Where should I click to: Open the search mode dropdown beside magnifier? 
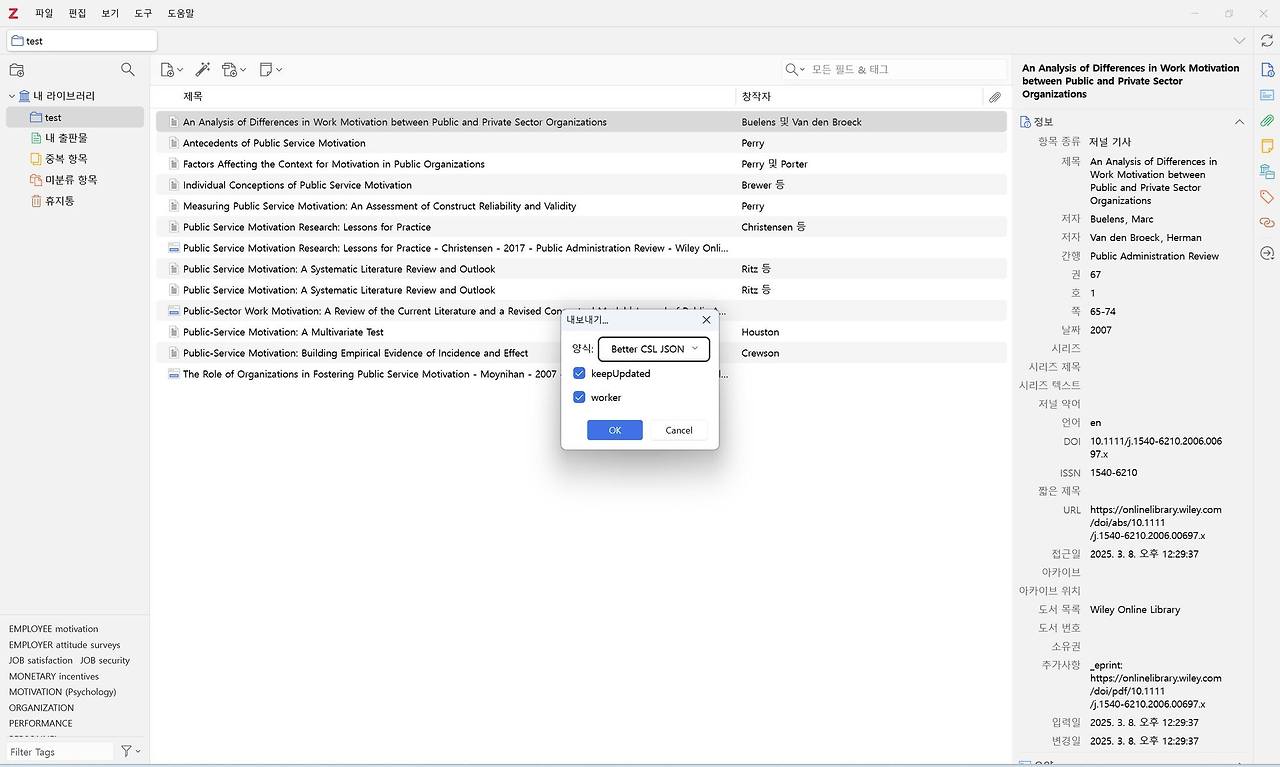coord(796,69)
